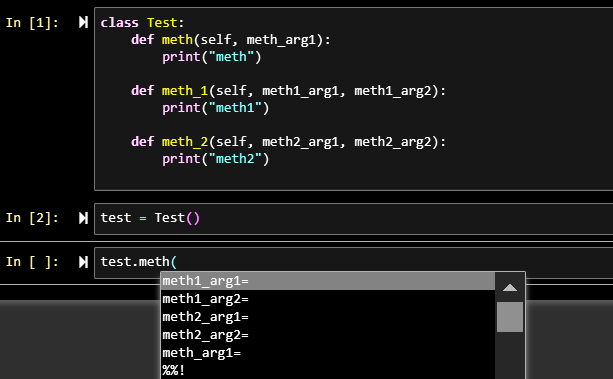
Task: Click the autocomplete list scrollbar thumb
Action: coord(510,317)
